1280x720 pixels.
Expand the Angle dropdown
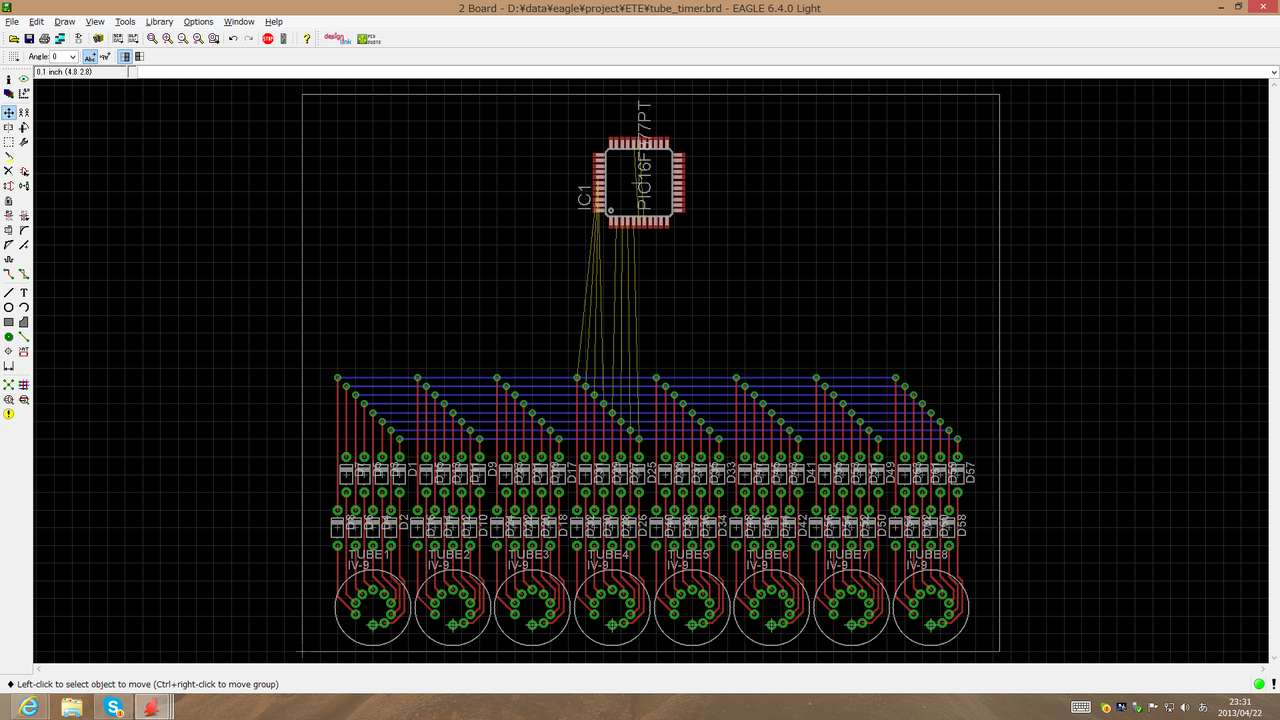point(73,57)
